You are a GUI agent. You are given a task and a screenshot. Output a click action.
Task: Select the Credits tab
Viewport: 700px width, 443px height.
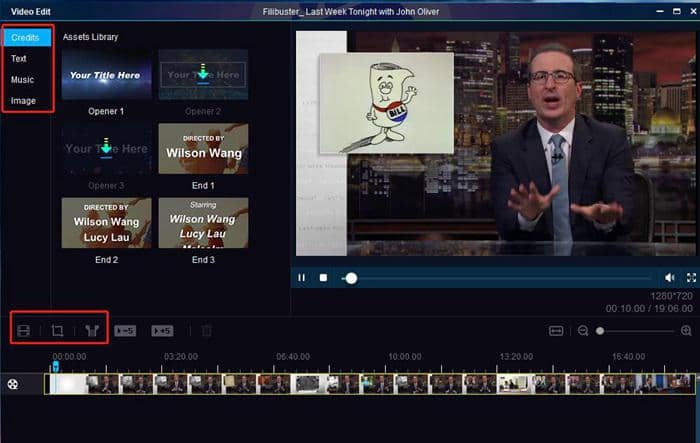click(x=26, y=38)
